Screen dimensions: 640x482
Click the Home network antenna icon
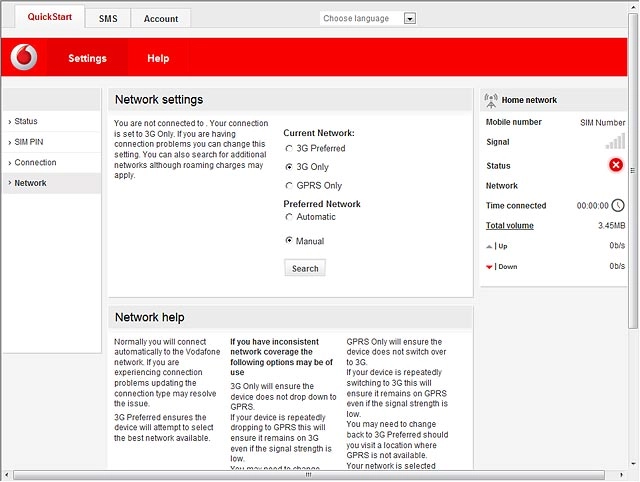491,100
